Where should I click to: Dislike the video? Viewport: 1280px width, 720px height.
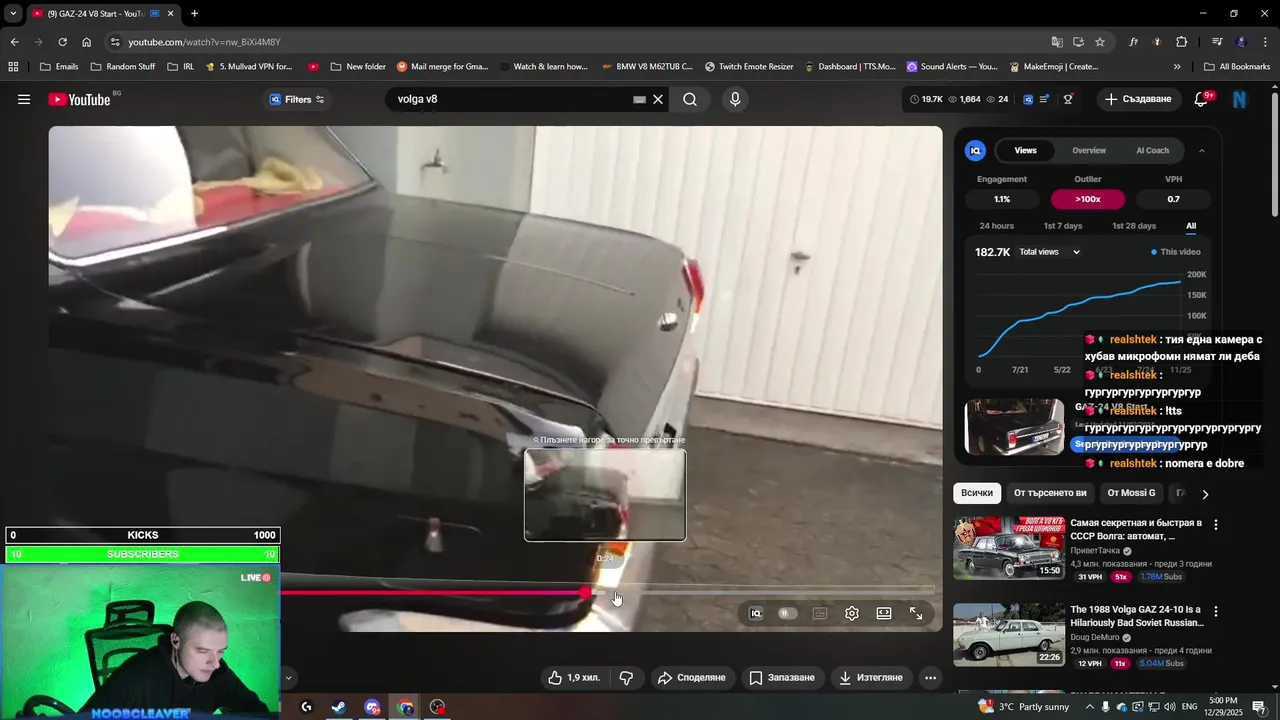tap(627, 678)
